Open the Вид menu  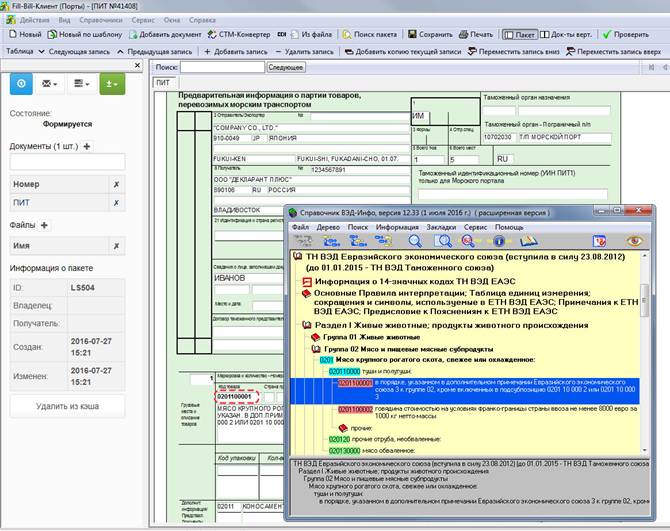point(65,20)
